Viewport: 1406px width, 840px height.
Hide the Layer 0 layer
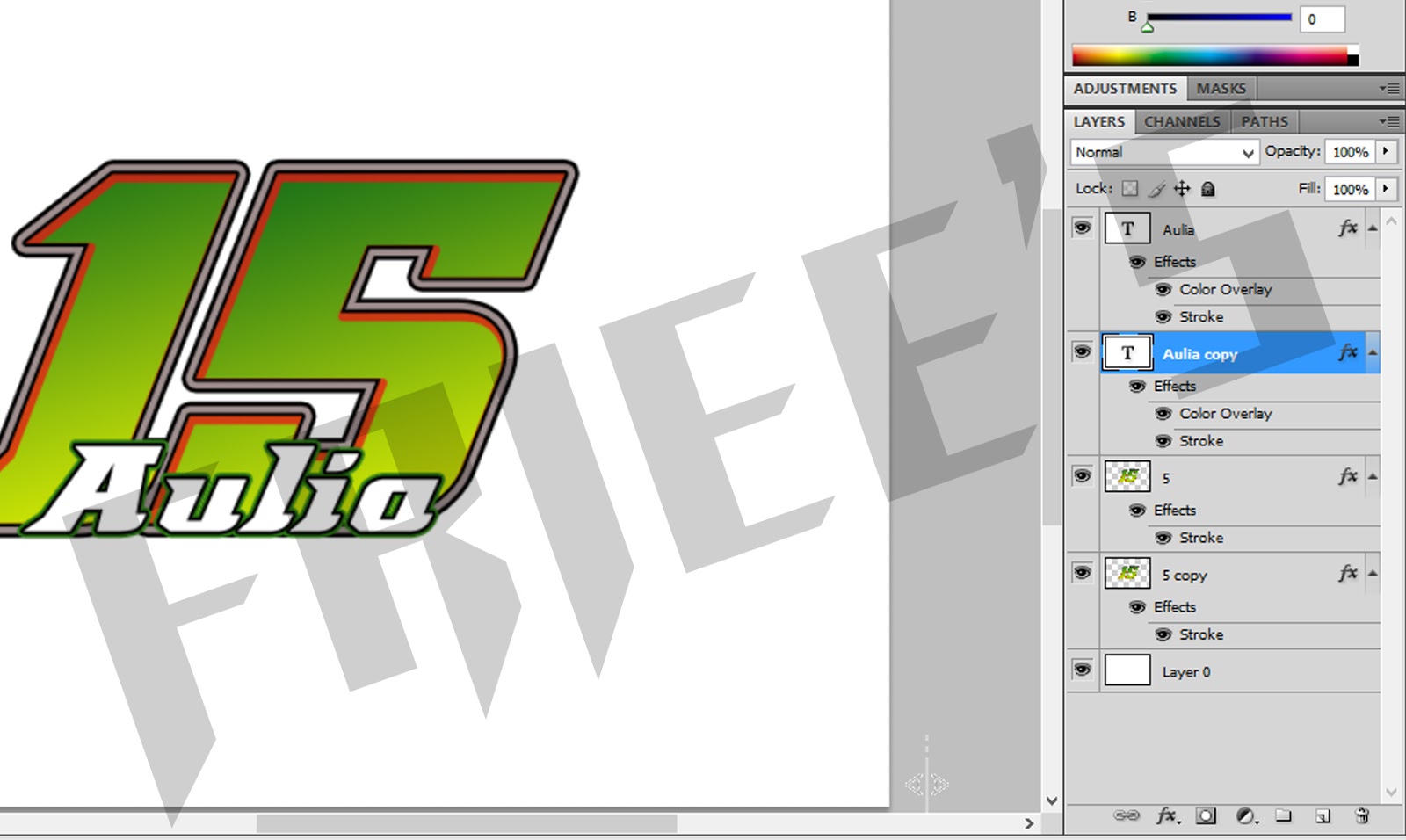1083,670
